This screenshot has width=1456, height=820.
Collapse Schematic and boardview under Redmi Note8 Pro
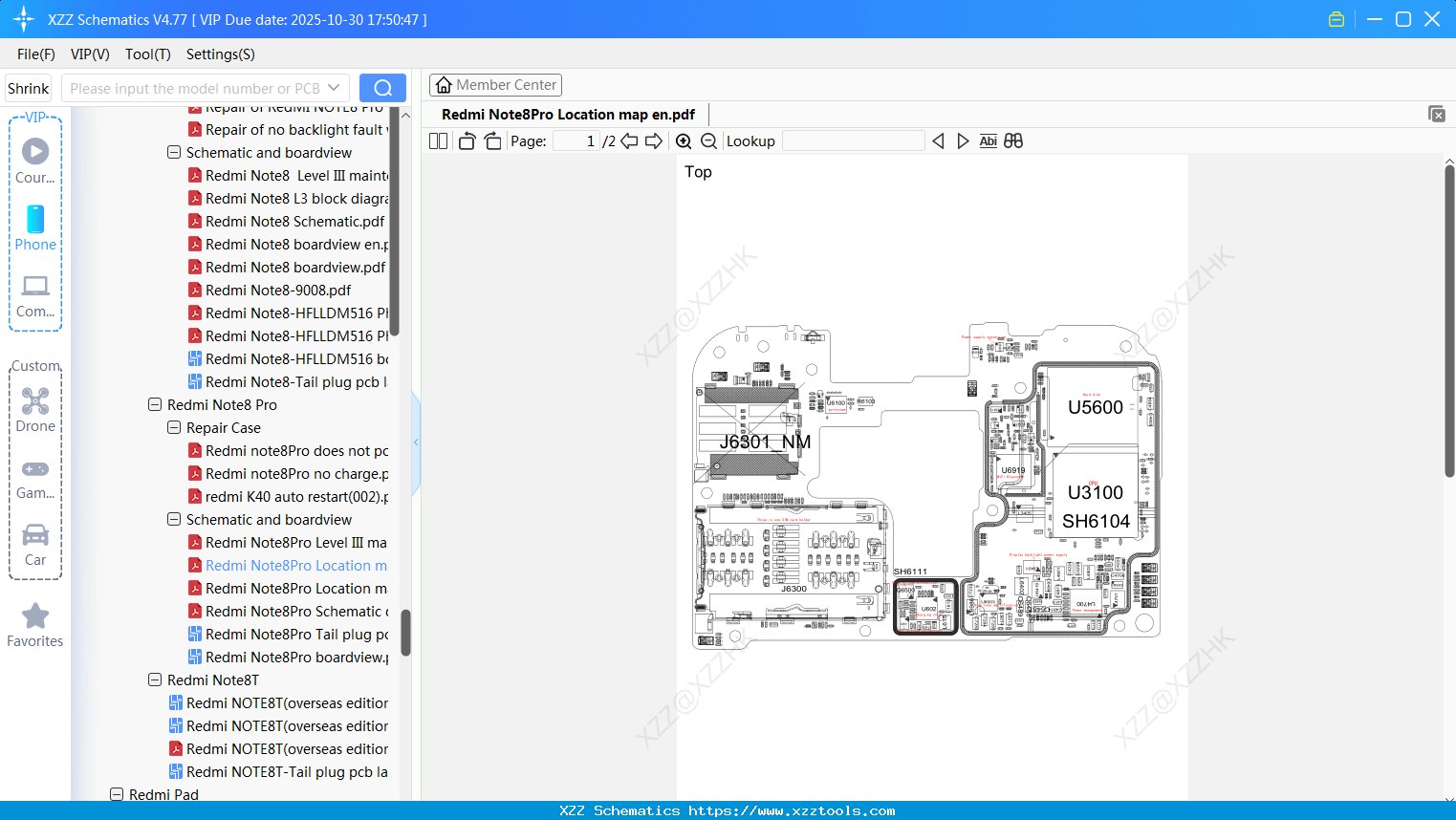[174, 520]
